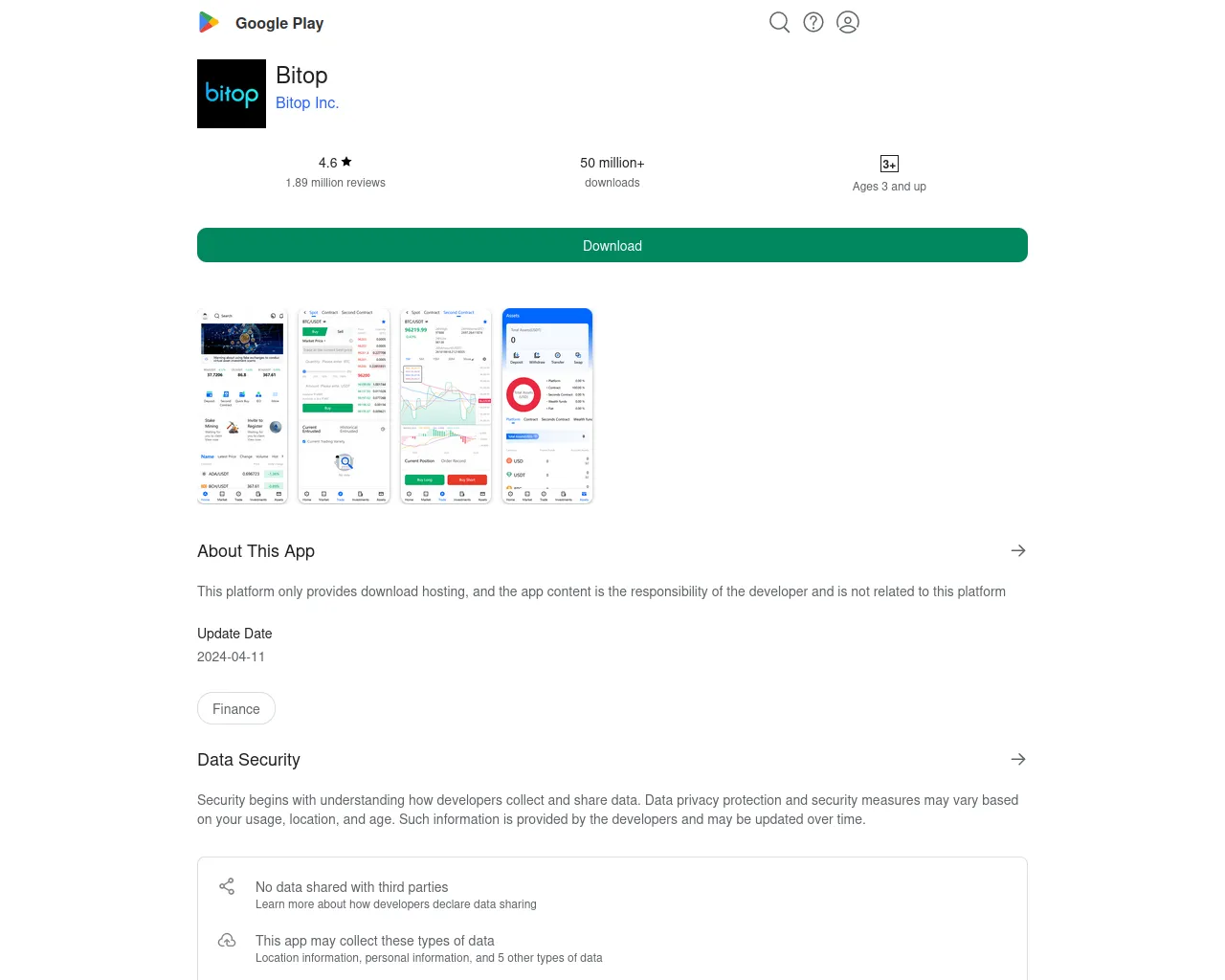Open the search icon
The width and height of the screenshot is (1225, 980).
(x=780, y=22)
